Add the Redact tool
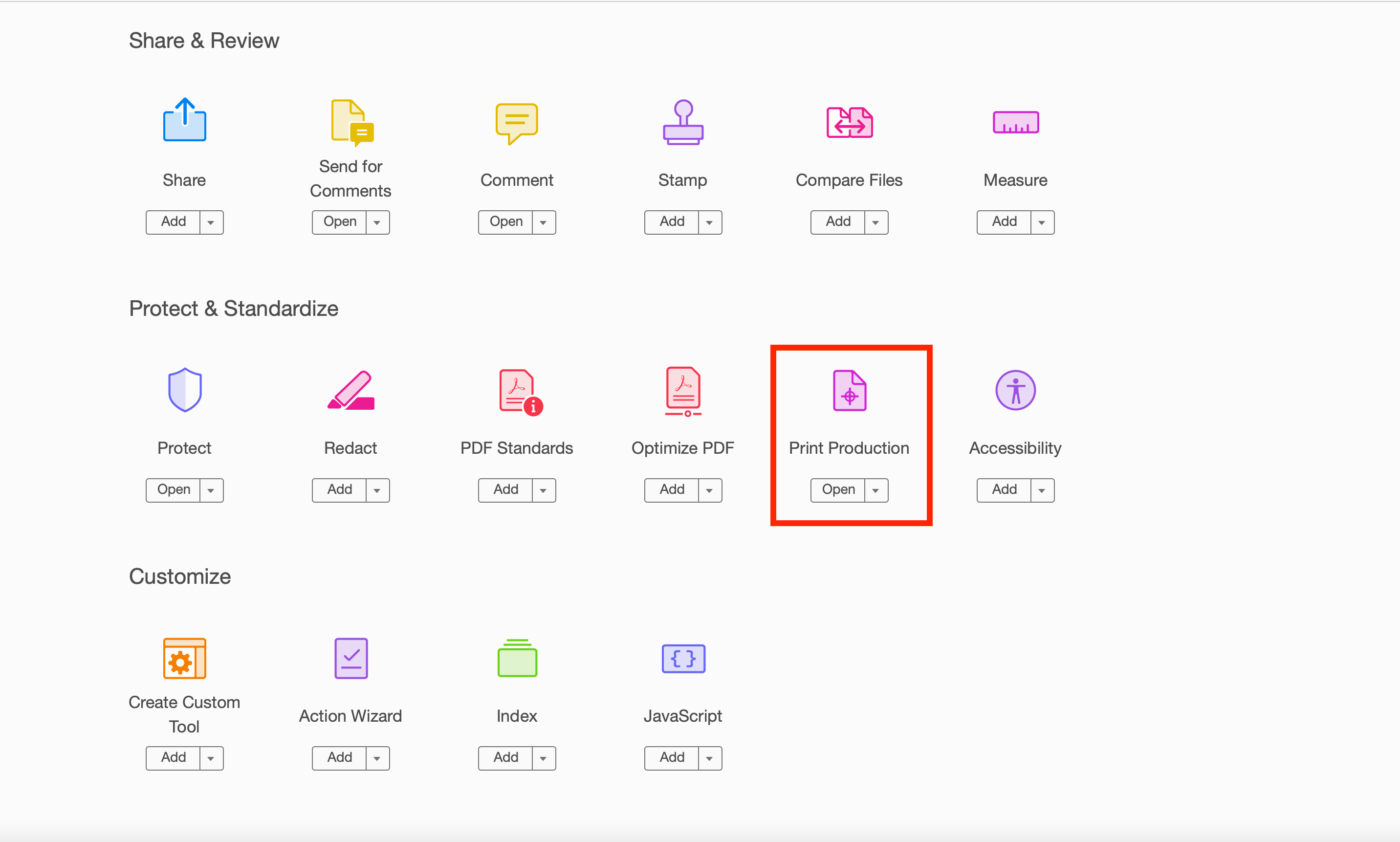1400x842 pixels. (x=339, y=489)
